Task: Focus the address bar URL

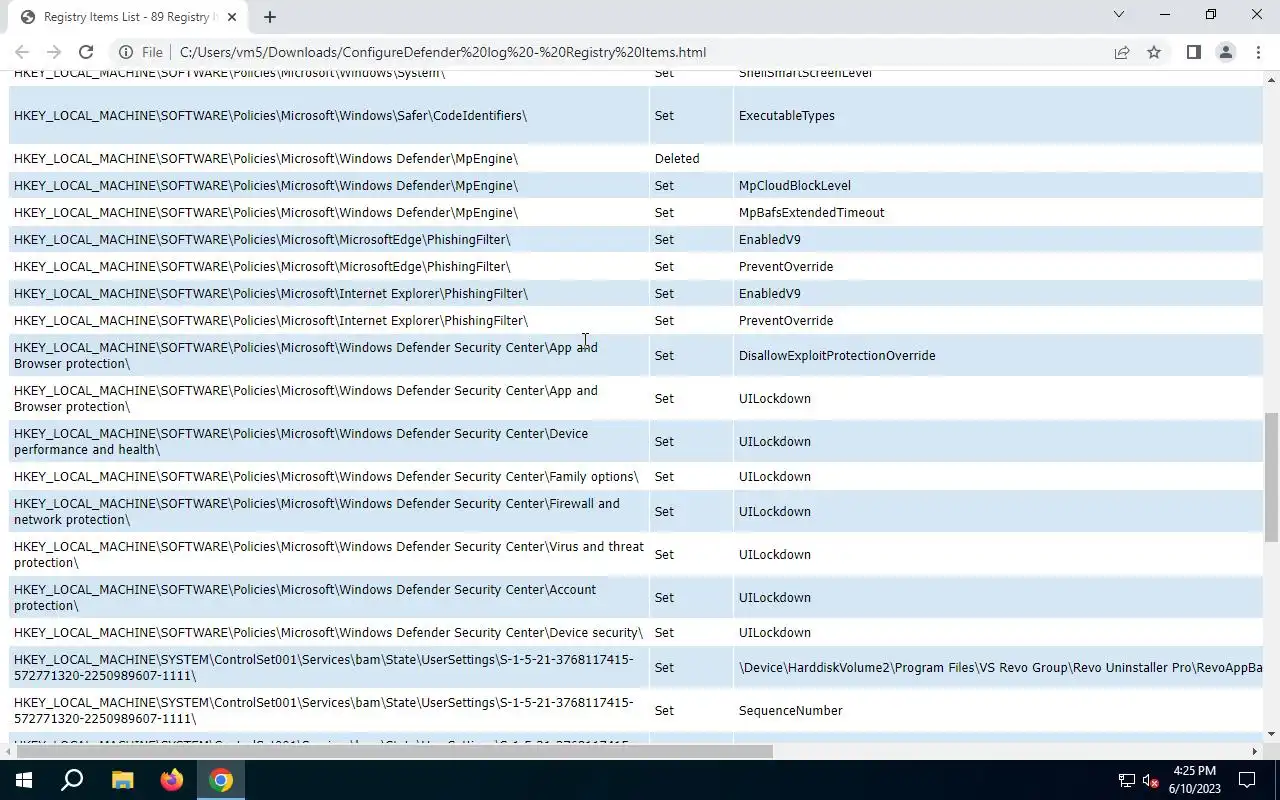Action: pos(443,52)
